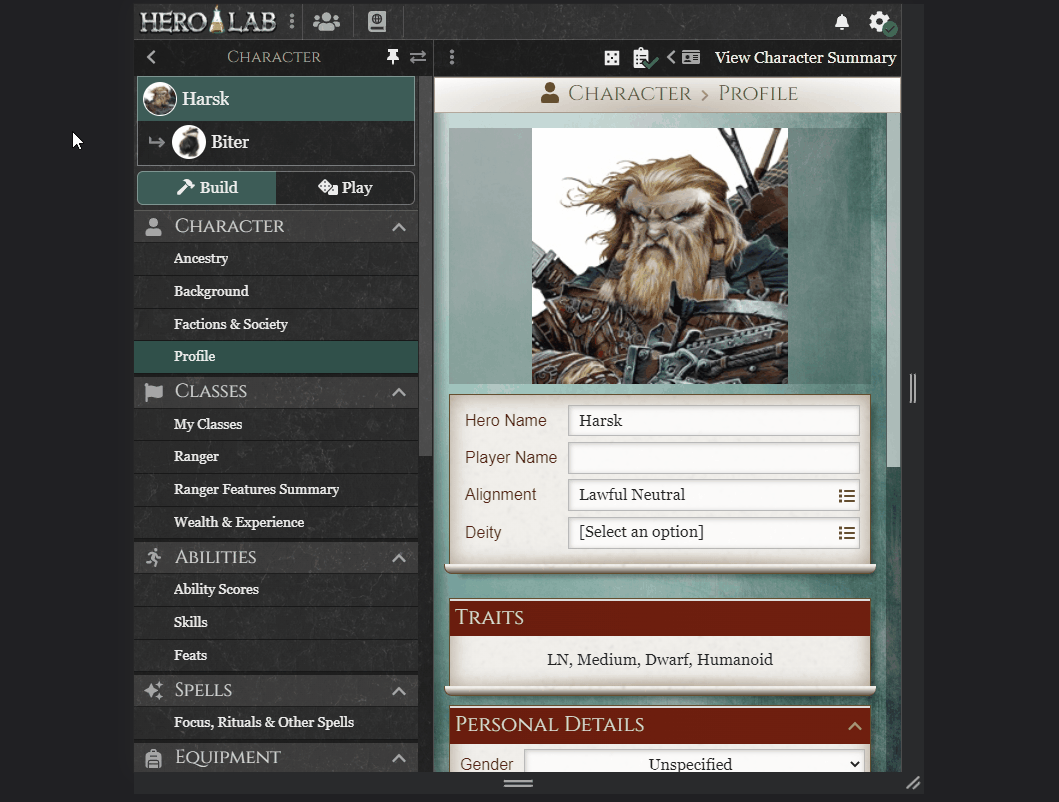Open the Gender dropdown
This screenshot has height=802, width=1059.
point(694,763)
